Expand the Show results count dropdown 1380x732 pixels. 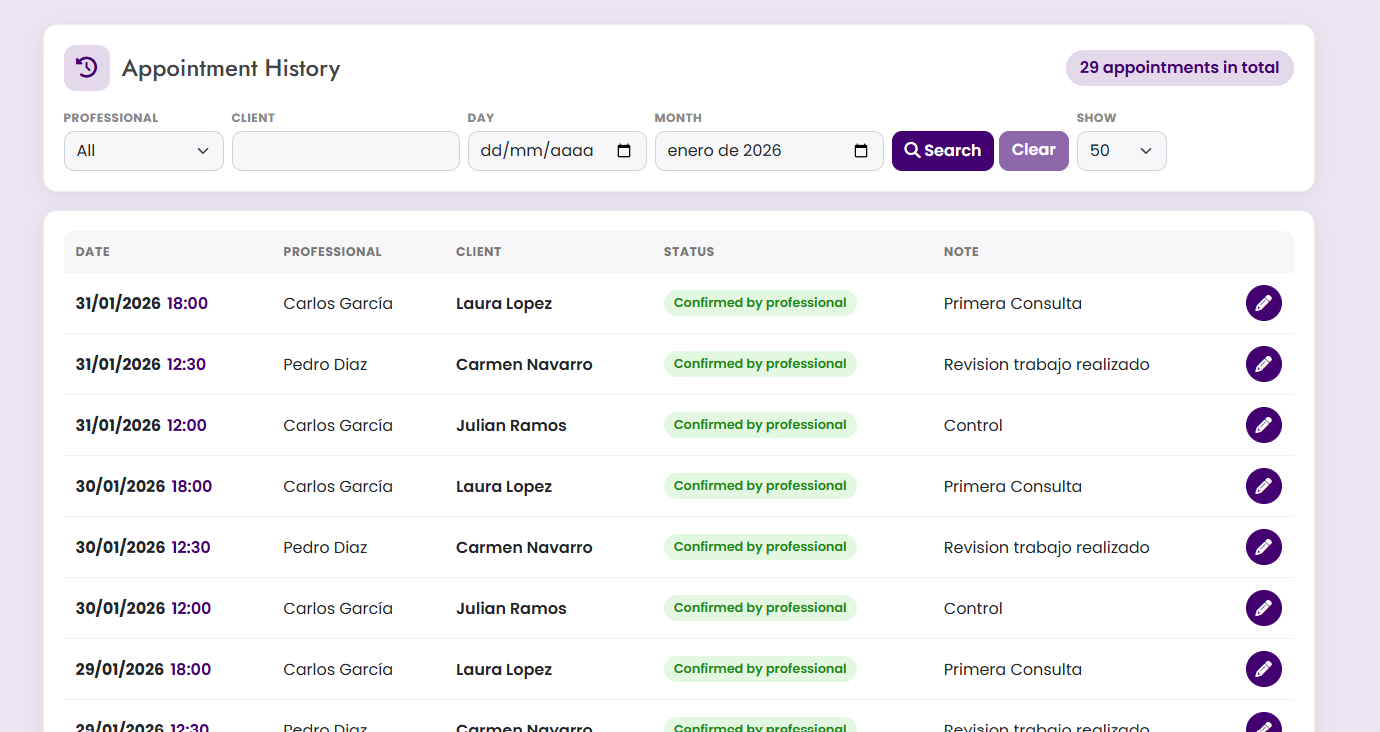click(1121, 151)
